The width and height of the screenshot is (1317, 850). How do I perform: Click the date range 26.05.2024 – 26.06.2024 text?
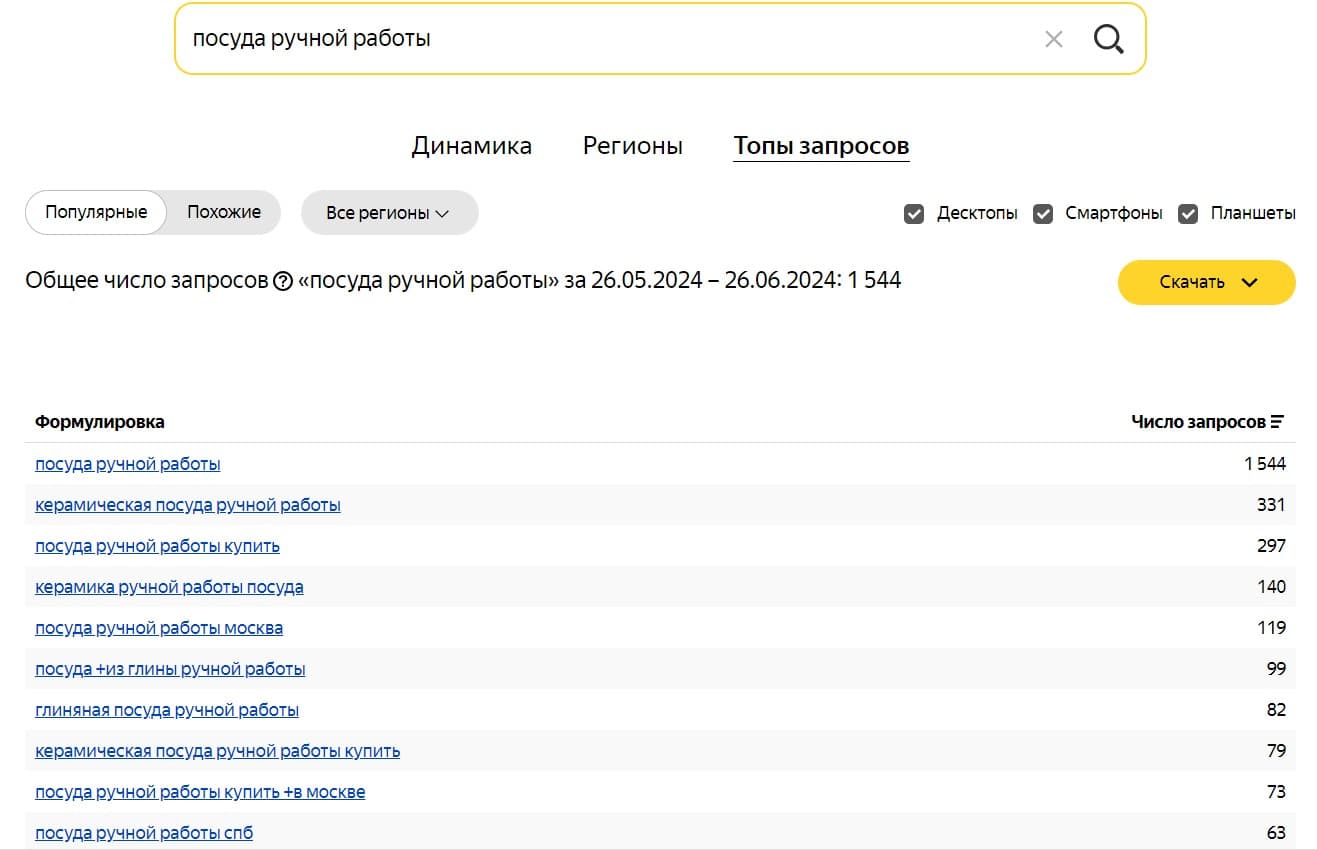[x=714, y=281]
